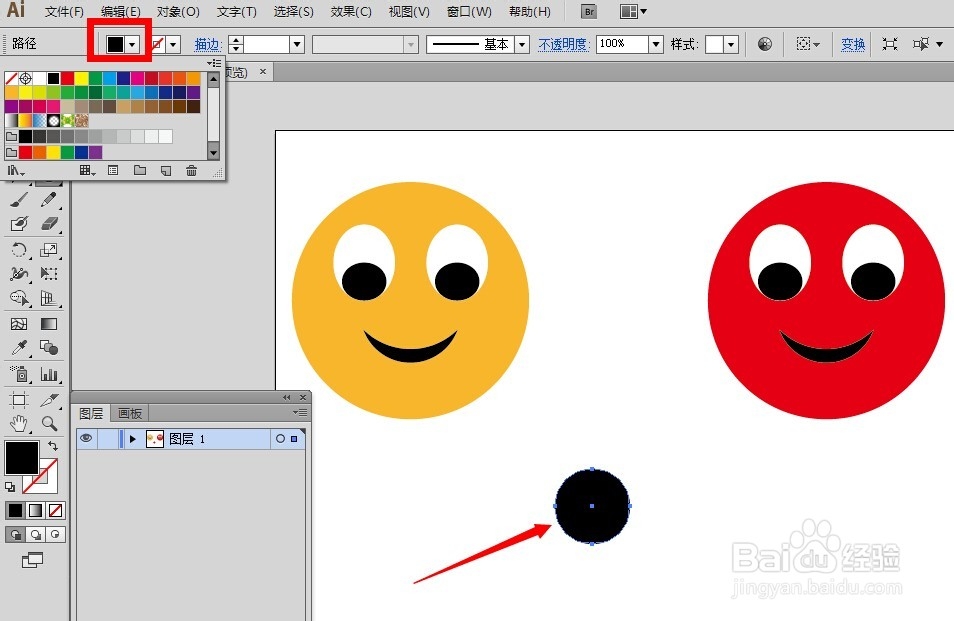Select the Paintbrush tool
The image size is (954, 621).
click(19, 199)
